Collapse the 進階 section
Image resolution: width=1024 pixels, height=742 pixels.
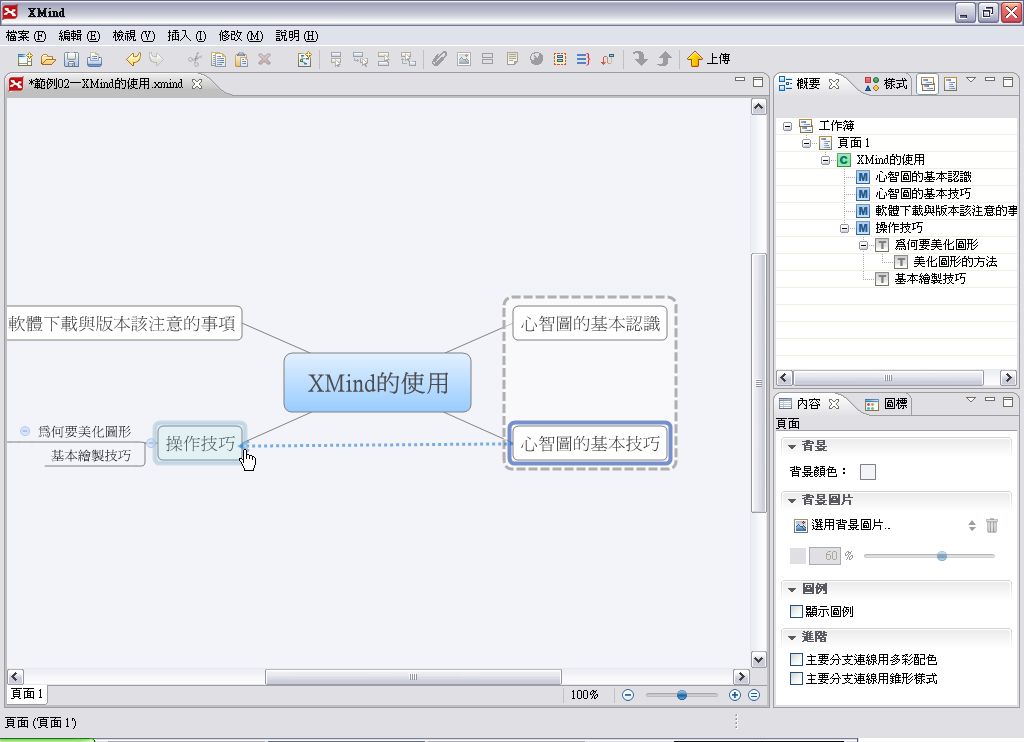792,637
